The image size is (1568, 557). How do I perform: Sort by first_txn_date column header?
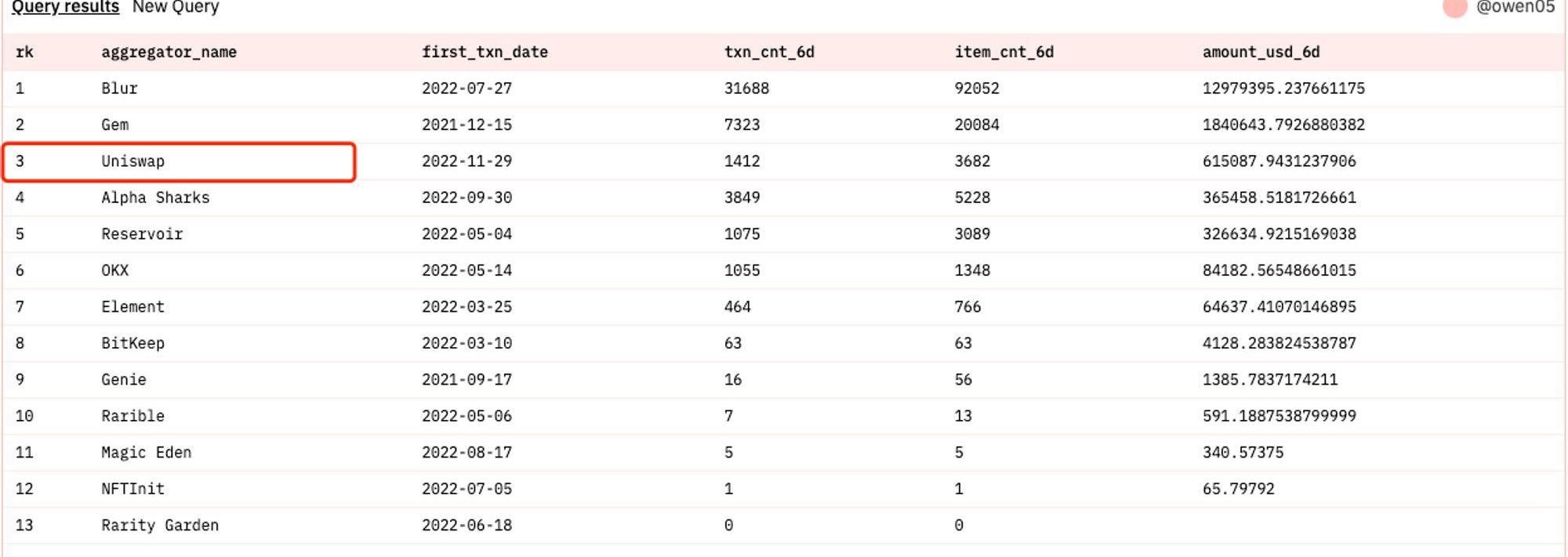[485, 52]
